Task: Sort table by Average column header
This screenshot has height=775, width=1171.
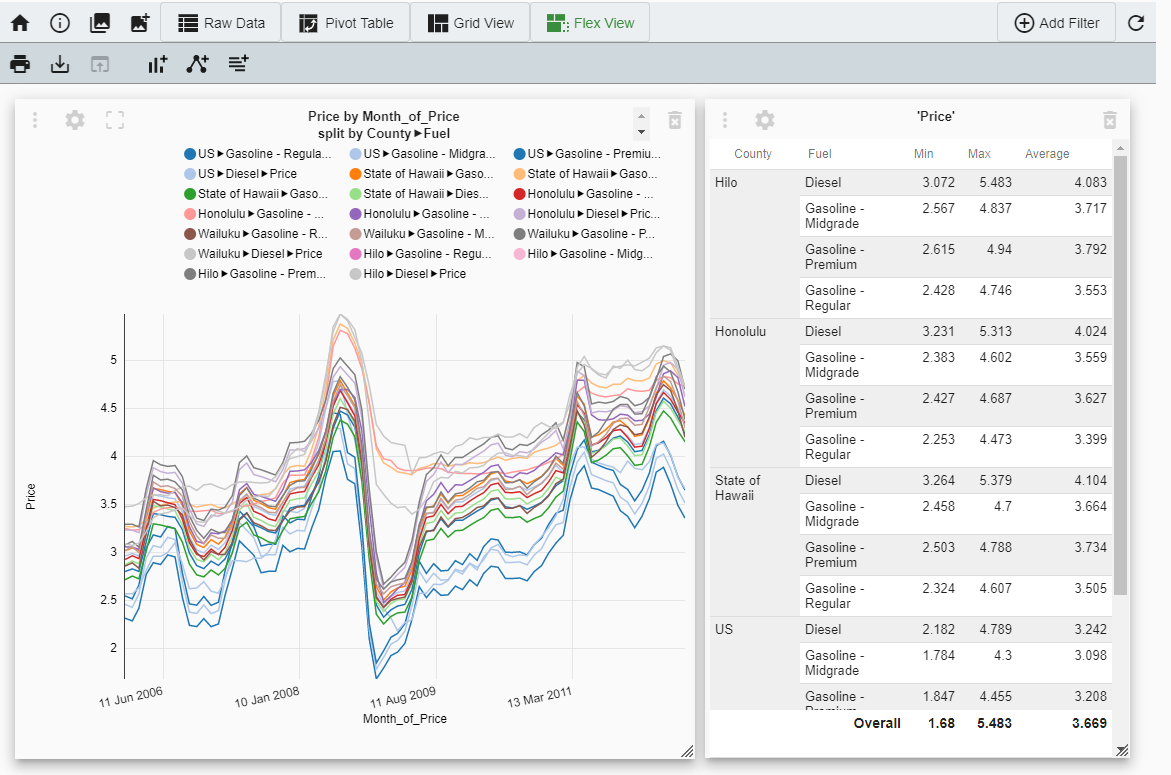Action: pos(1047,154)
